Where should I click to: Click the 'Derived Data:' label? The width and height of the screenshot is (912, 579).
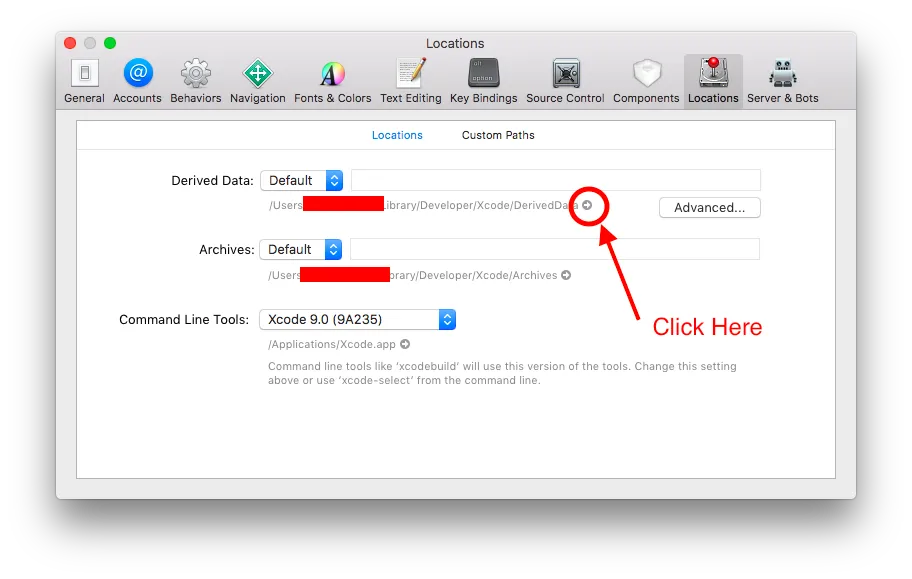pyautogui.click(x=212, y=180)
